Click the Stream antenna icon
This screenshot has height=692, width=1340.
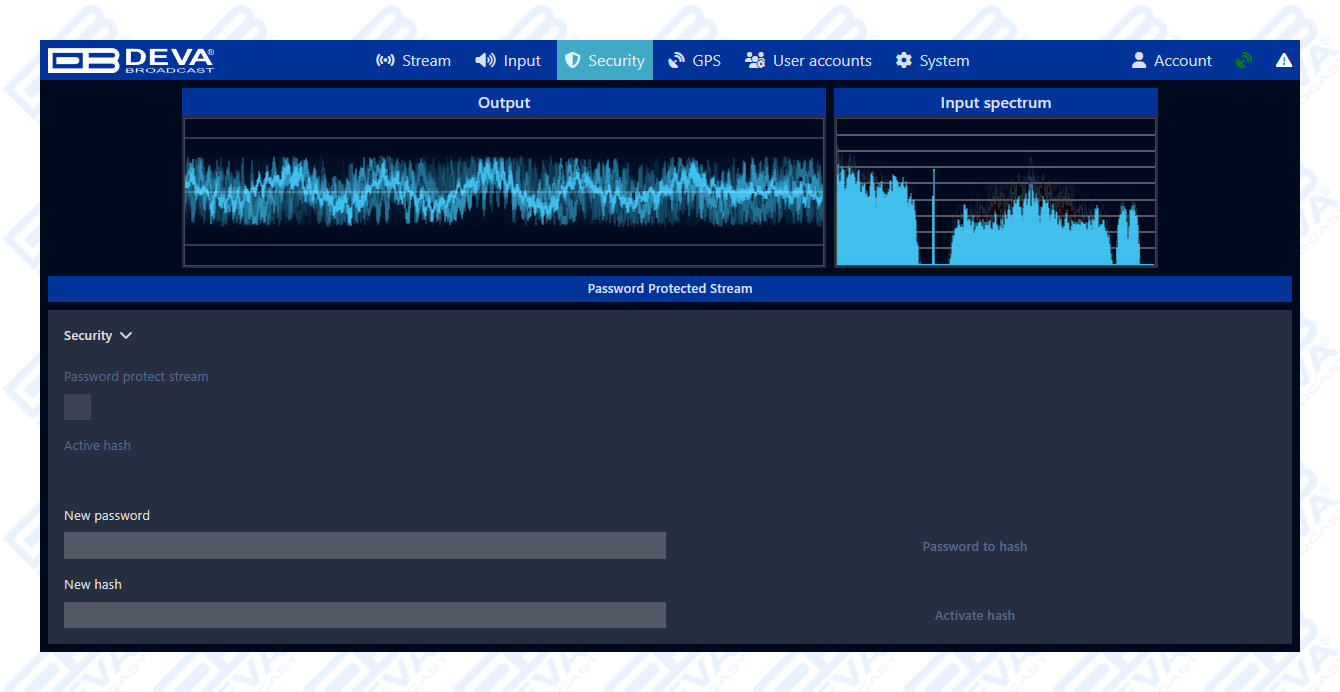coord(385,60)
